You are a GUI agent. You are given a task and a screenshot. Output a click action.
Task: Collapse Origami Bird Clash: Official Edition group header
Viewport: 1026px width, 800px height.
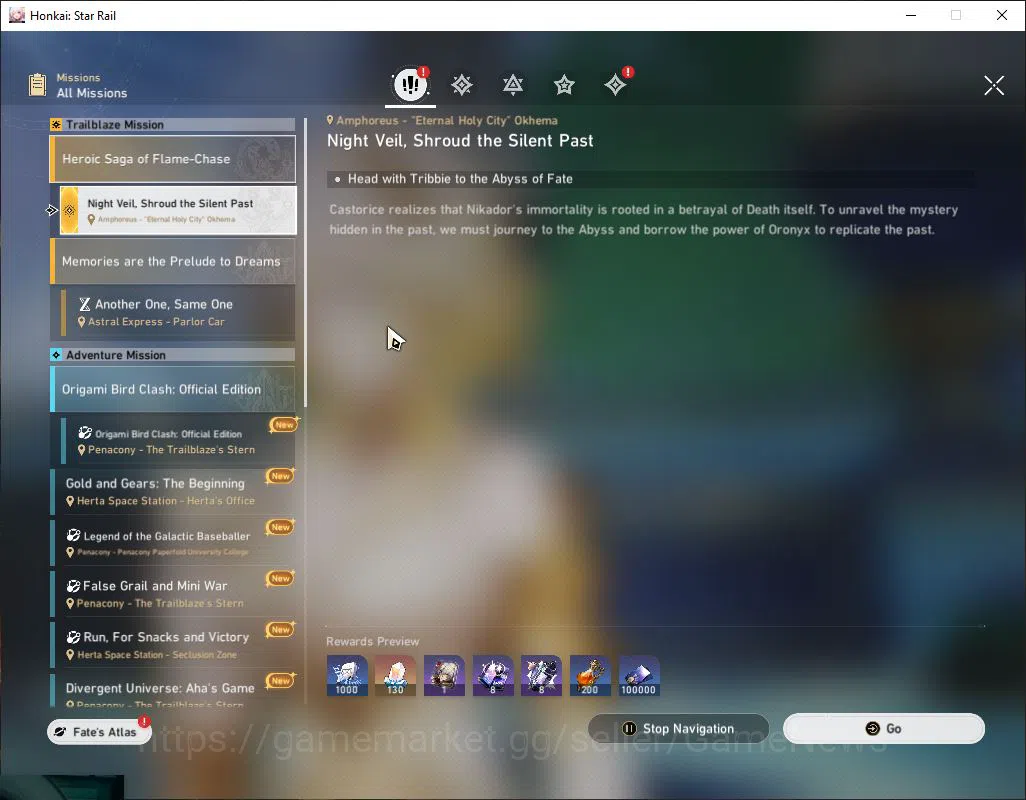click(x=173, y=389)
